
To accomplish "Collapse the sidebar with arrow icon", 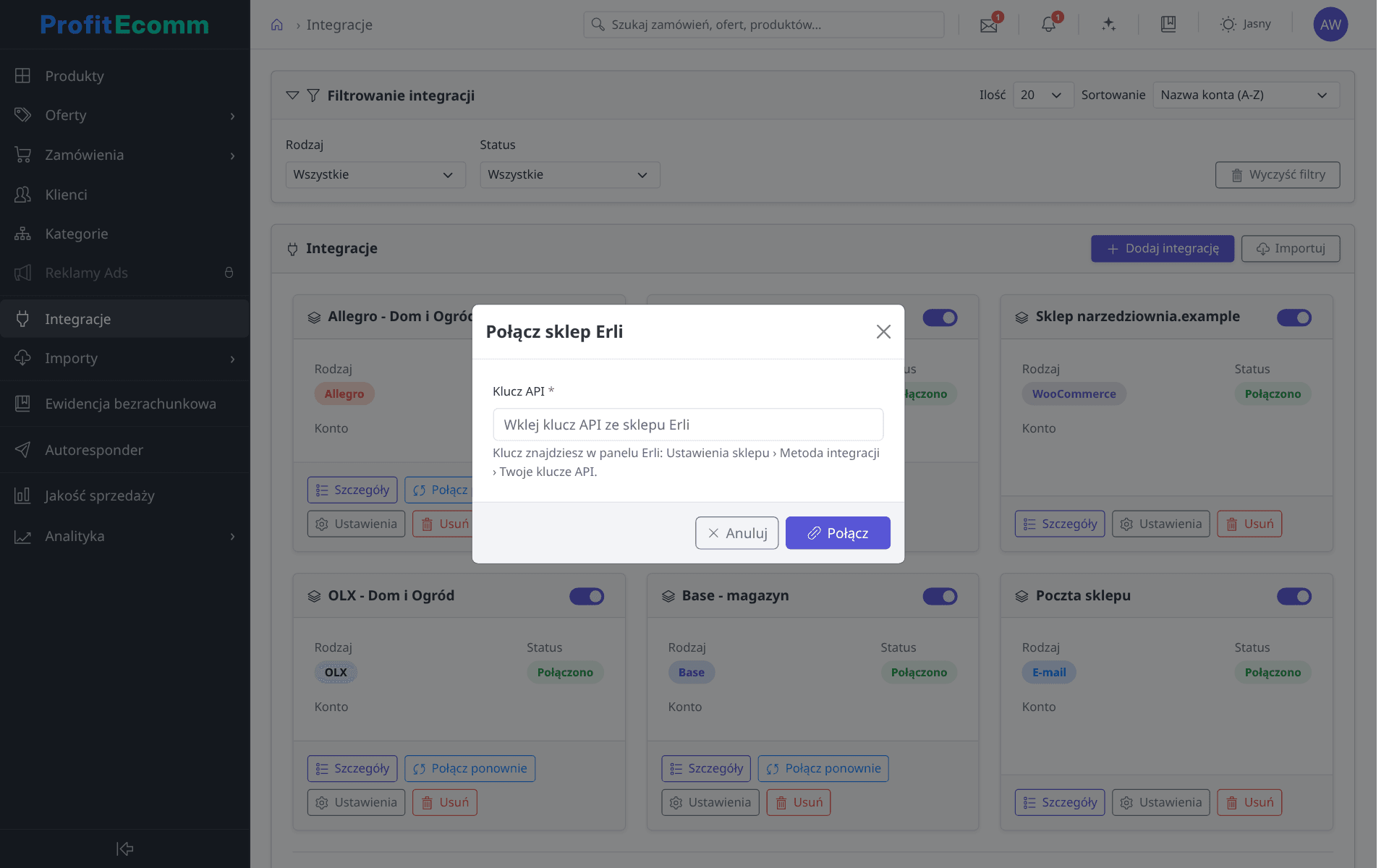I will [125, 848].
